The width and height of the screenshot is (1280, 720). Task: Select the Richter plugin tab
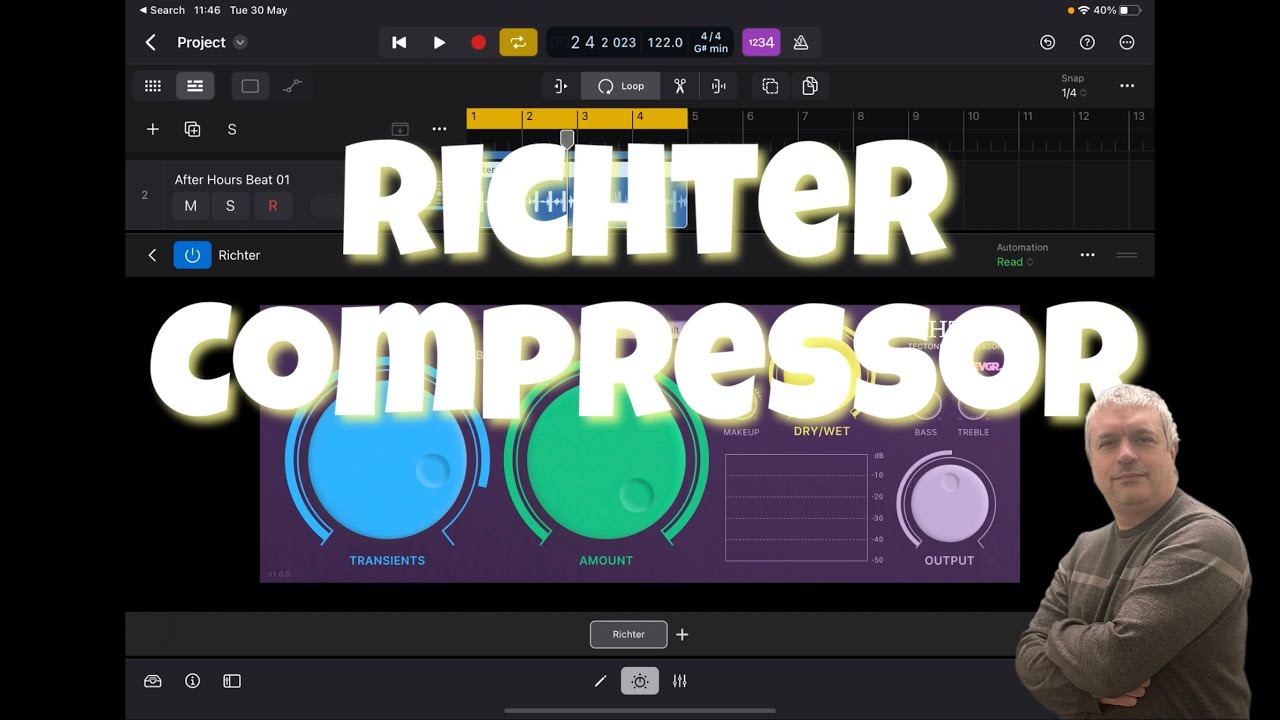coord(628,634)
